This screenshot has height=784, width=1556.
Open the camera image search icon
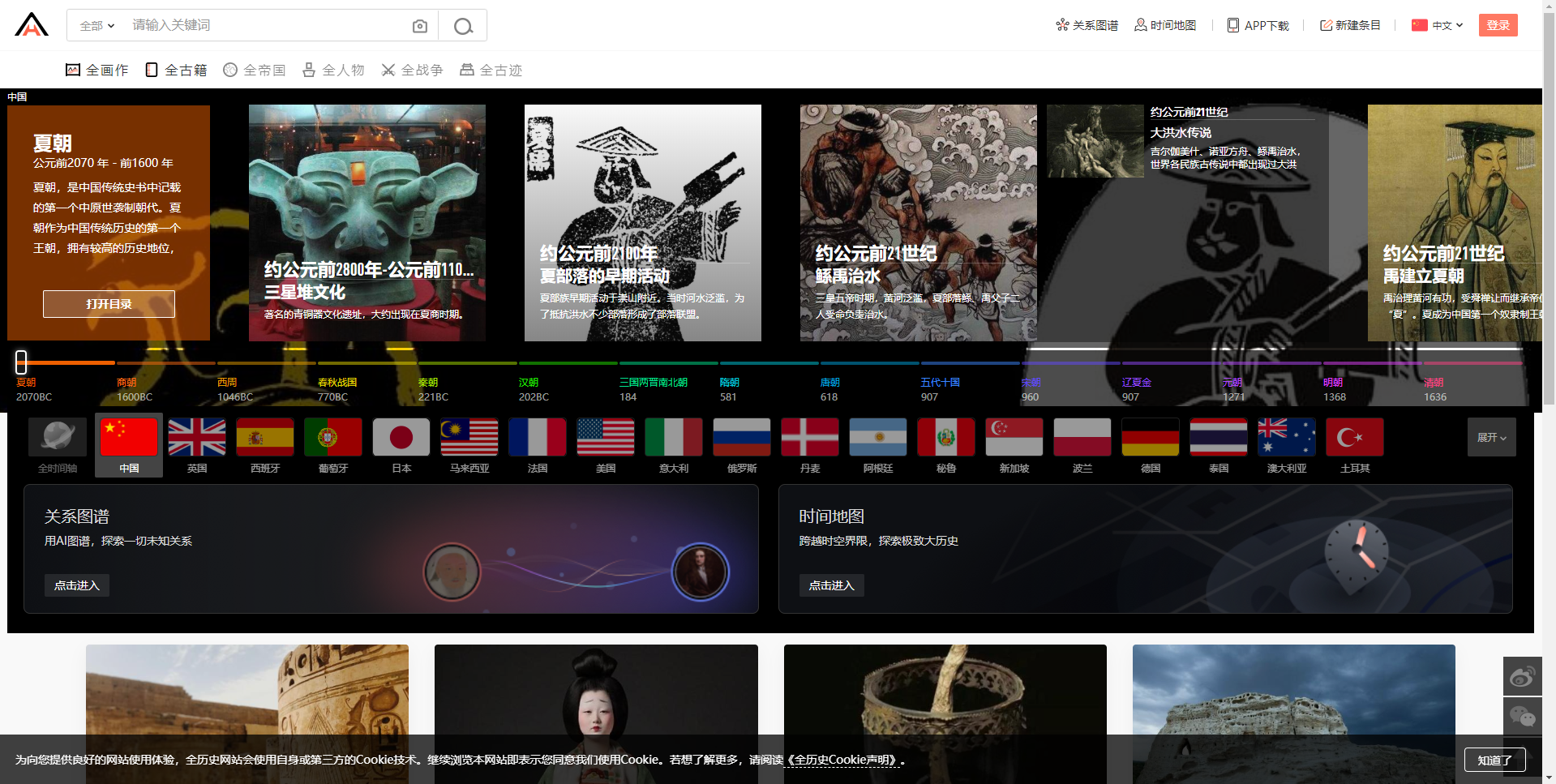pos(420,26)
